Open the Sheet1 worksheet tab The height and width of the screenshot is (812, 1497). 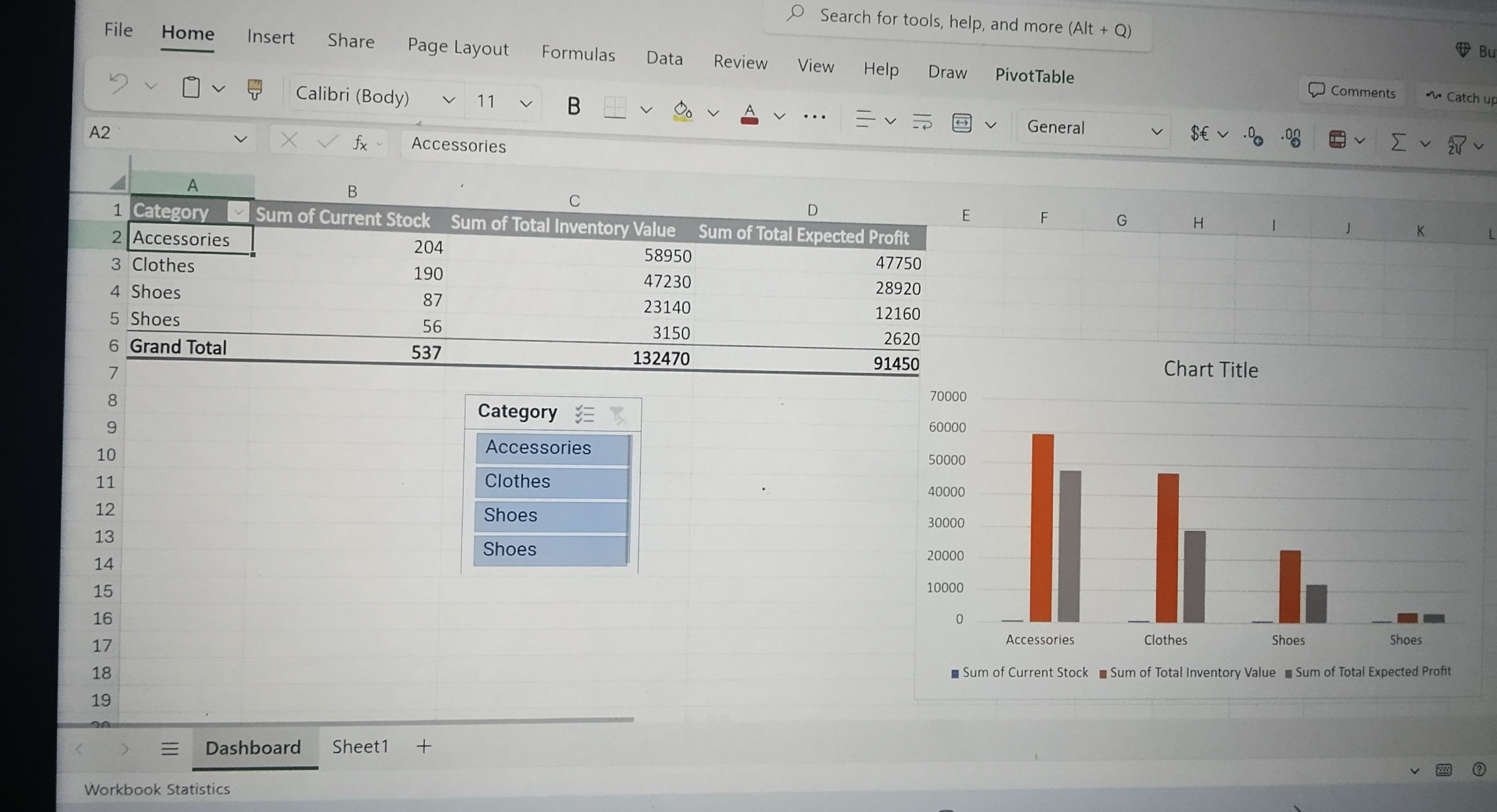360,747
